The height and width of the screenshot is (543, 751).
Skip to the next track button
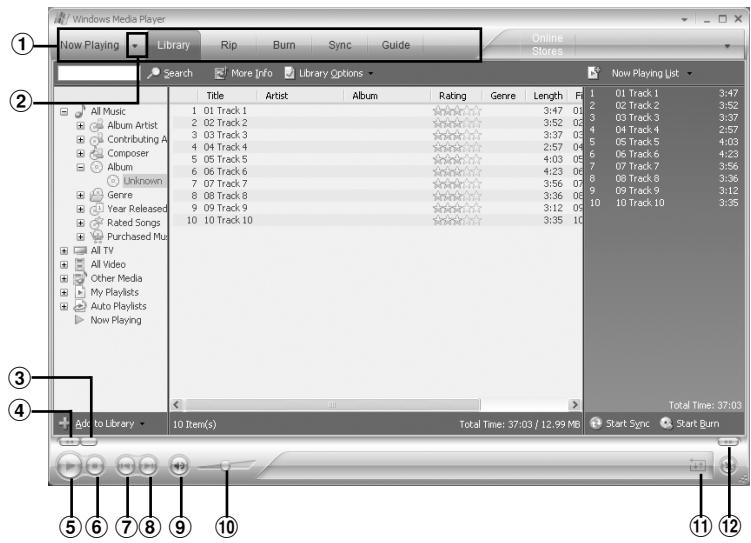148,465
